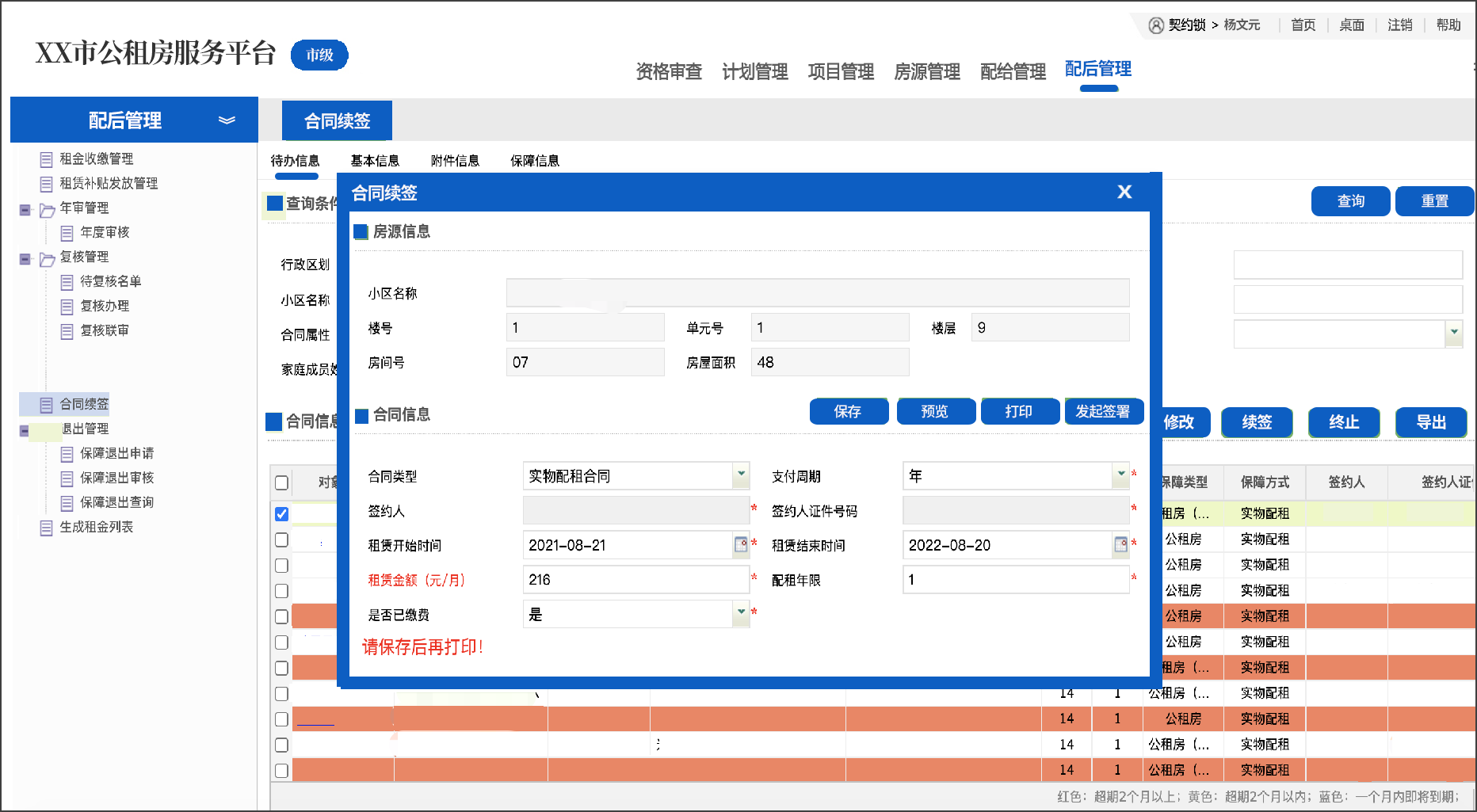
Task: Click the 配租年限 input field
Action: coord(1016,579)
